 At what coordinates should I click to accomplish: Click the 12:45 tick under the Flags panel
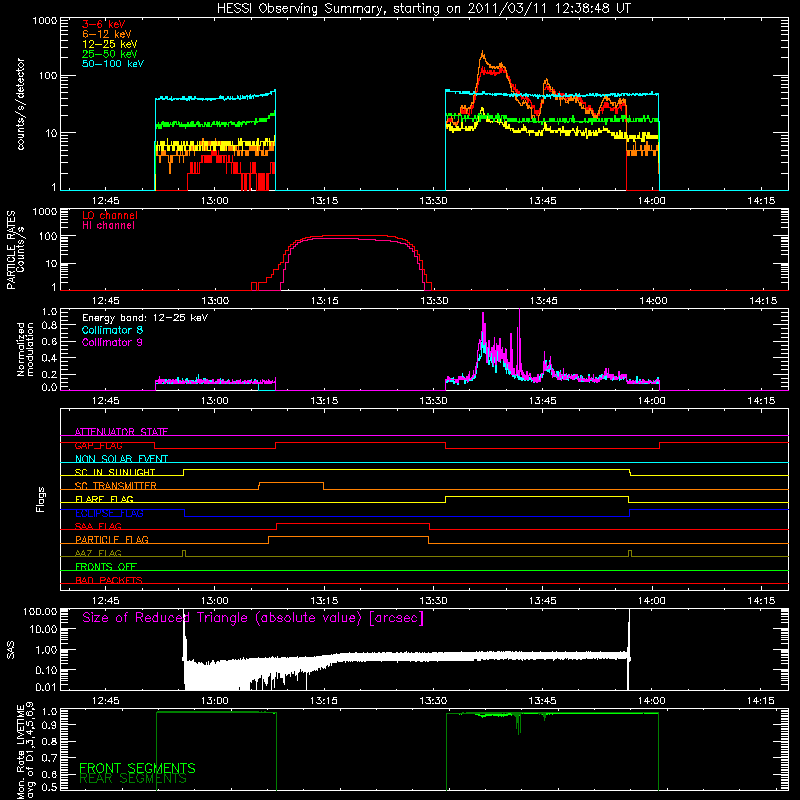coord(105,601)
